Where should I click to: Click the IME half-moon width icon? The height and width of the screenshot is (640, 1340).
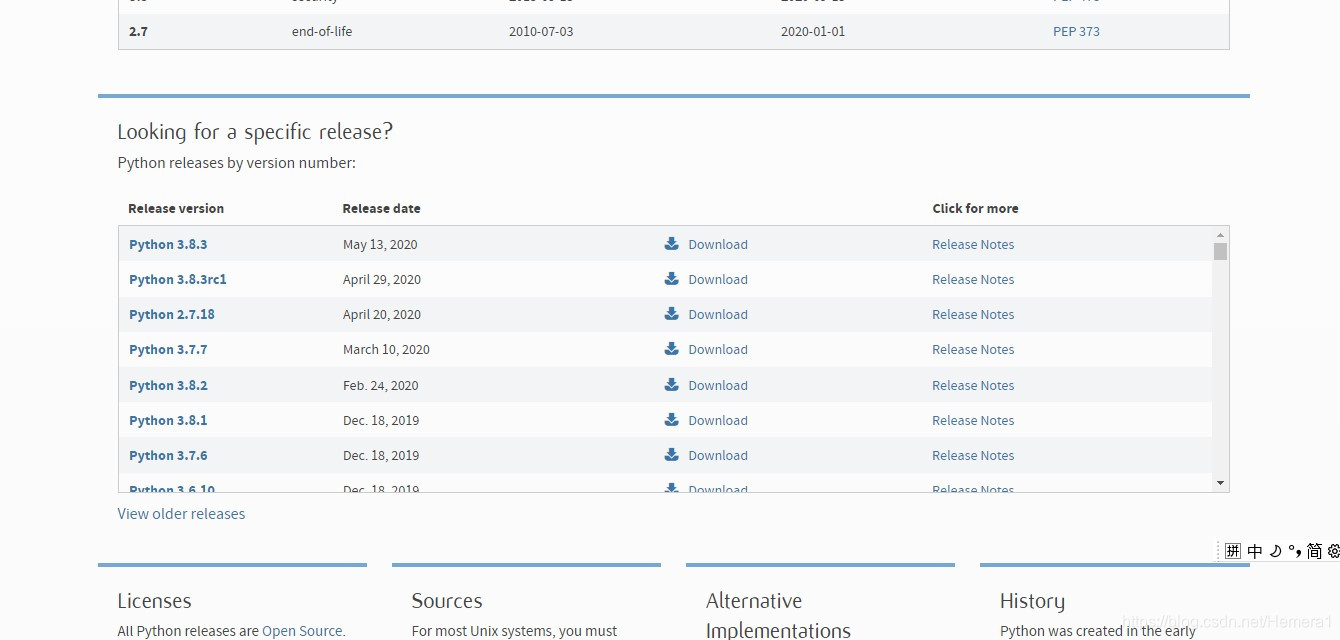1275,551
